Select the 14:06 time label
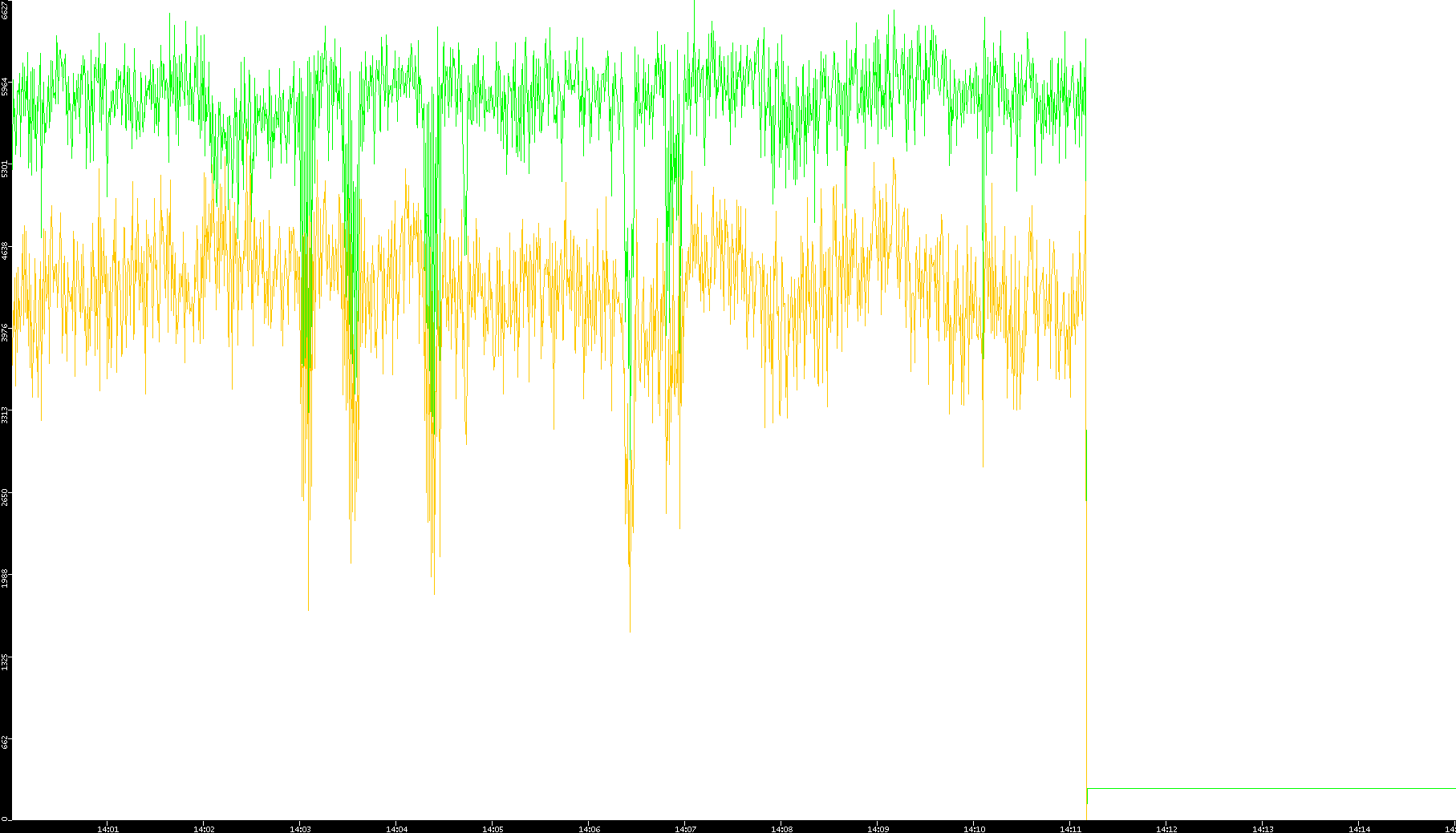Image resolution: width=1456 pixels, height=833 pixels. coord(589,829)
